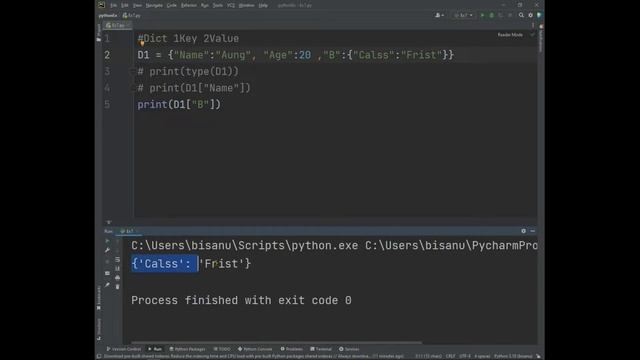The height and width of the screenshot is (360, 640).
Task: Select the Ex7.py editor tab
Action: click(117, 25)
